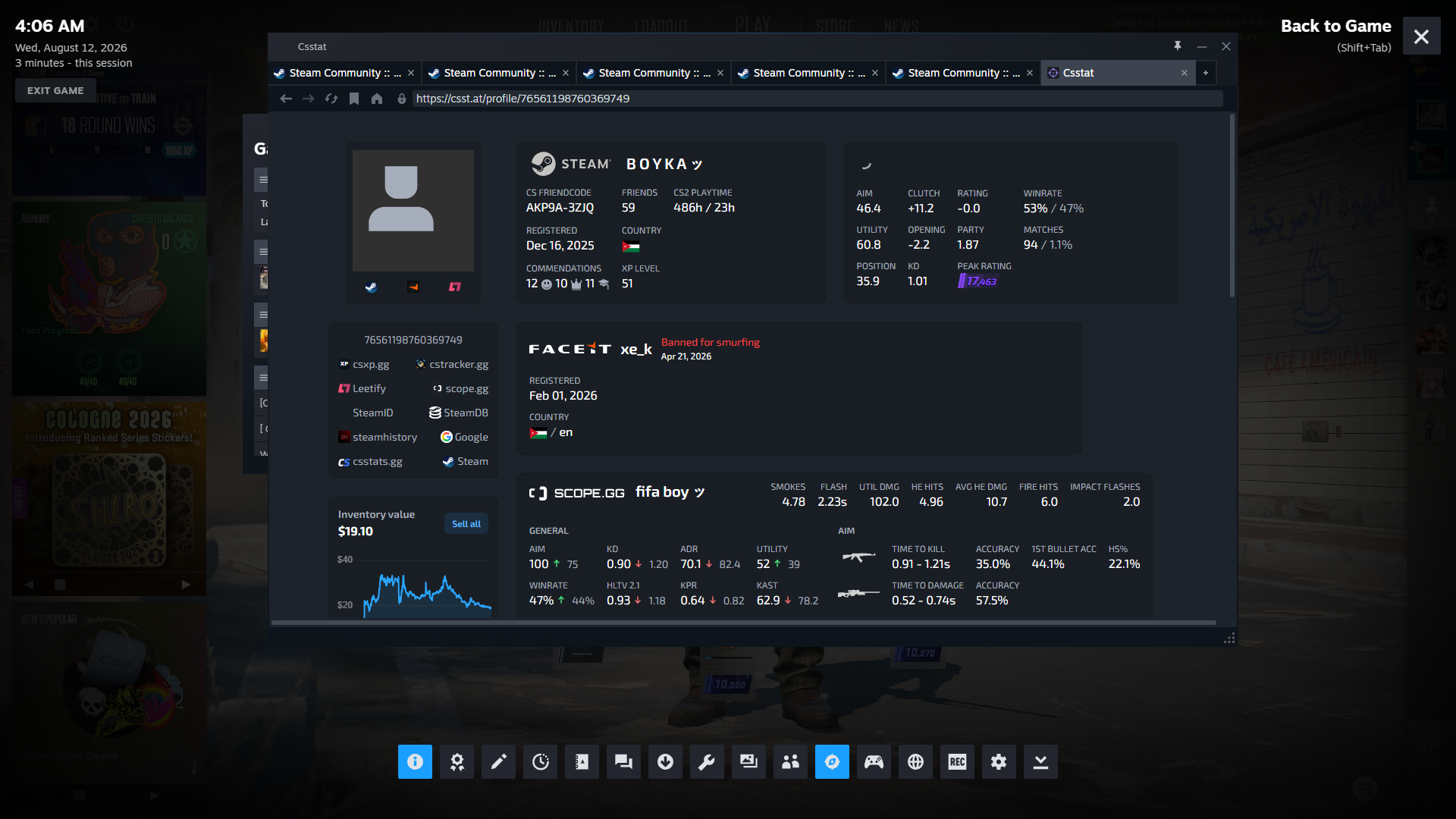The height and width of the screenshot is (819, 1456).
Task: Click the scope.gg name fifa boy
Action: click(670, 492)
